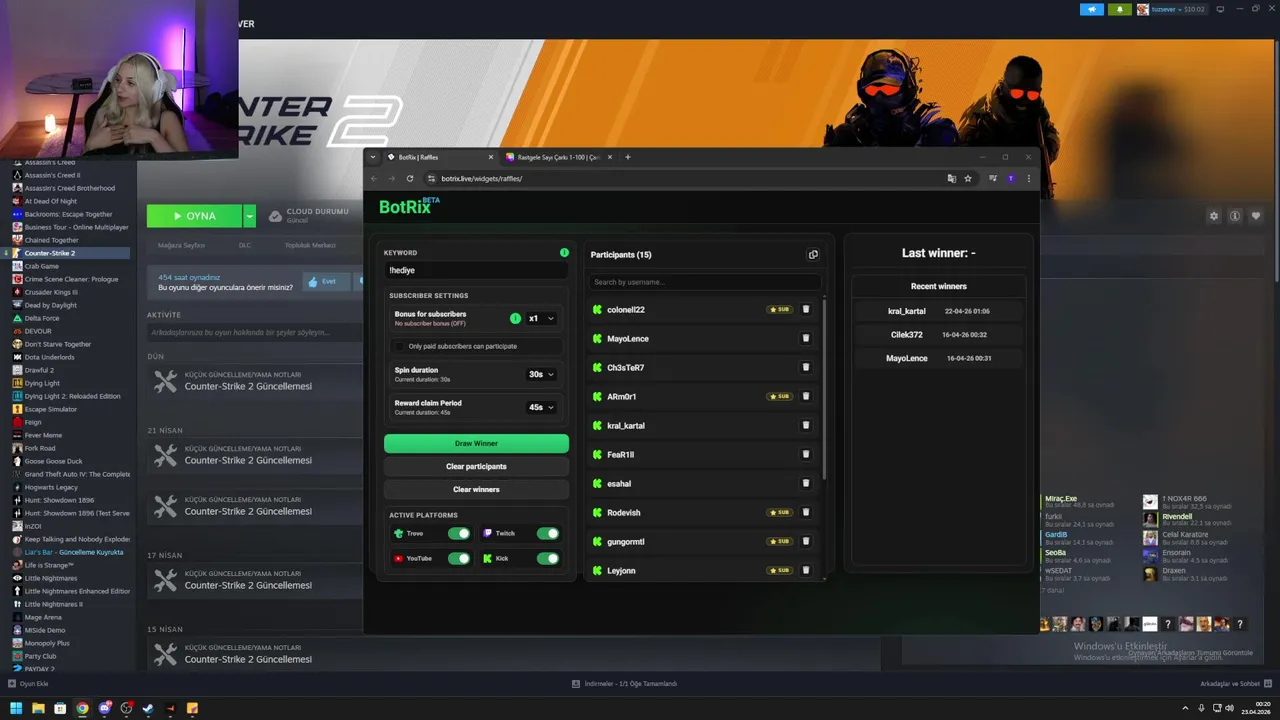
Task: Toggle the YouTube platform switch
Action: tap(459, 558)
